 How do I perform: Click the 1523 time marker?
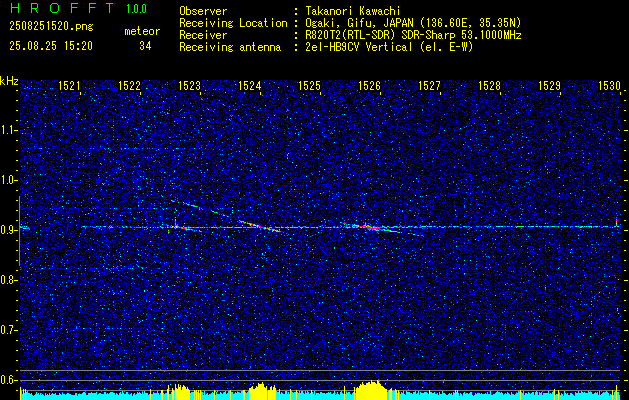coord(189,85)
